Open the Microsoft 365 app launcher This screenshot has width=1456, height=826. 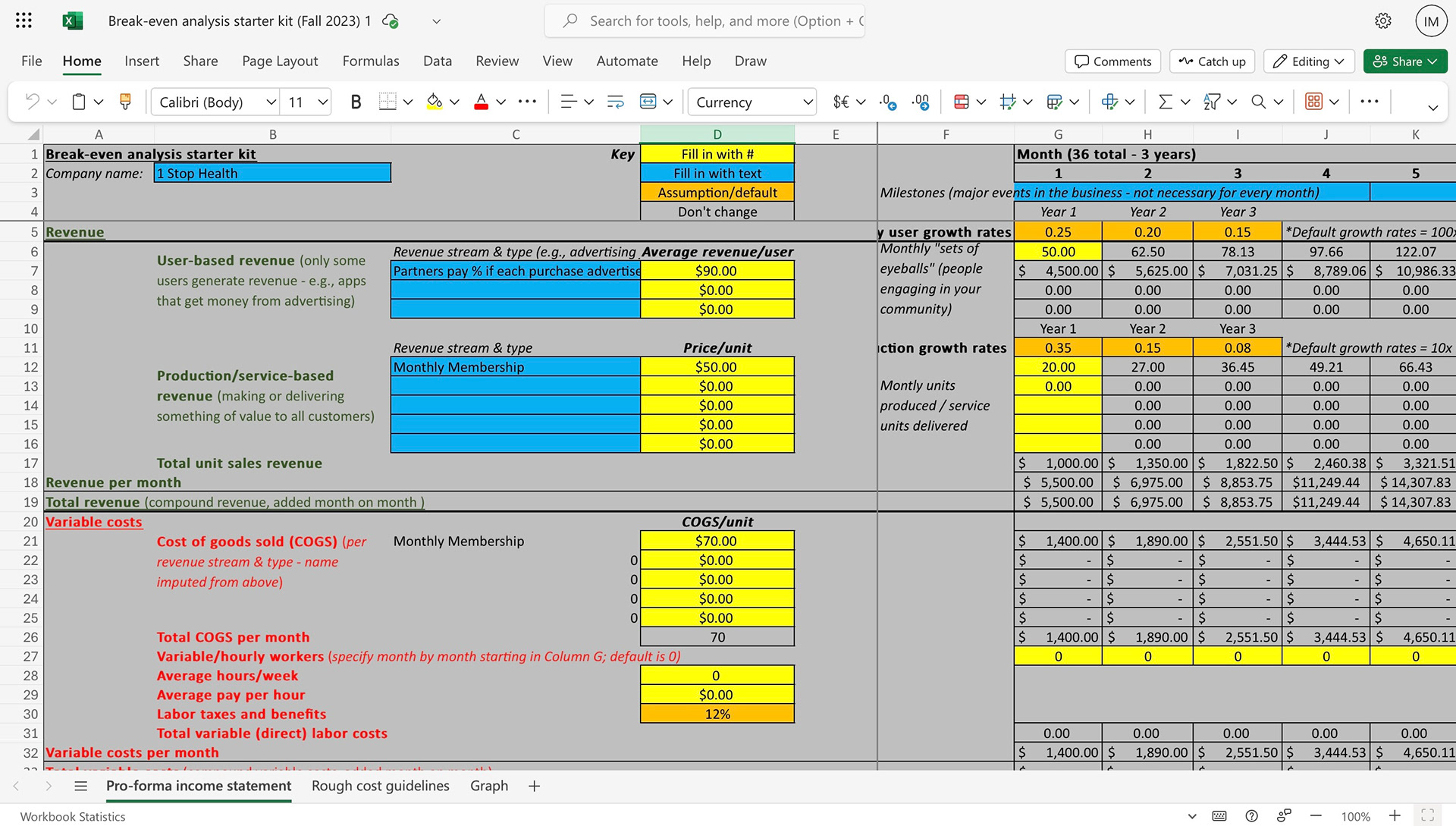point(24,20)
